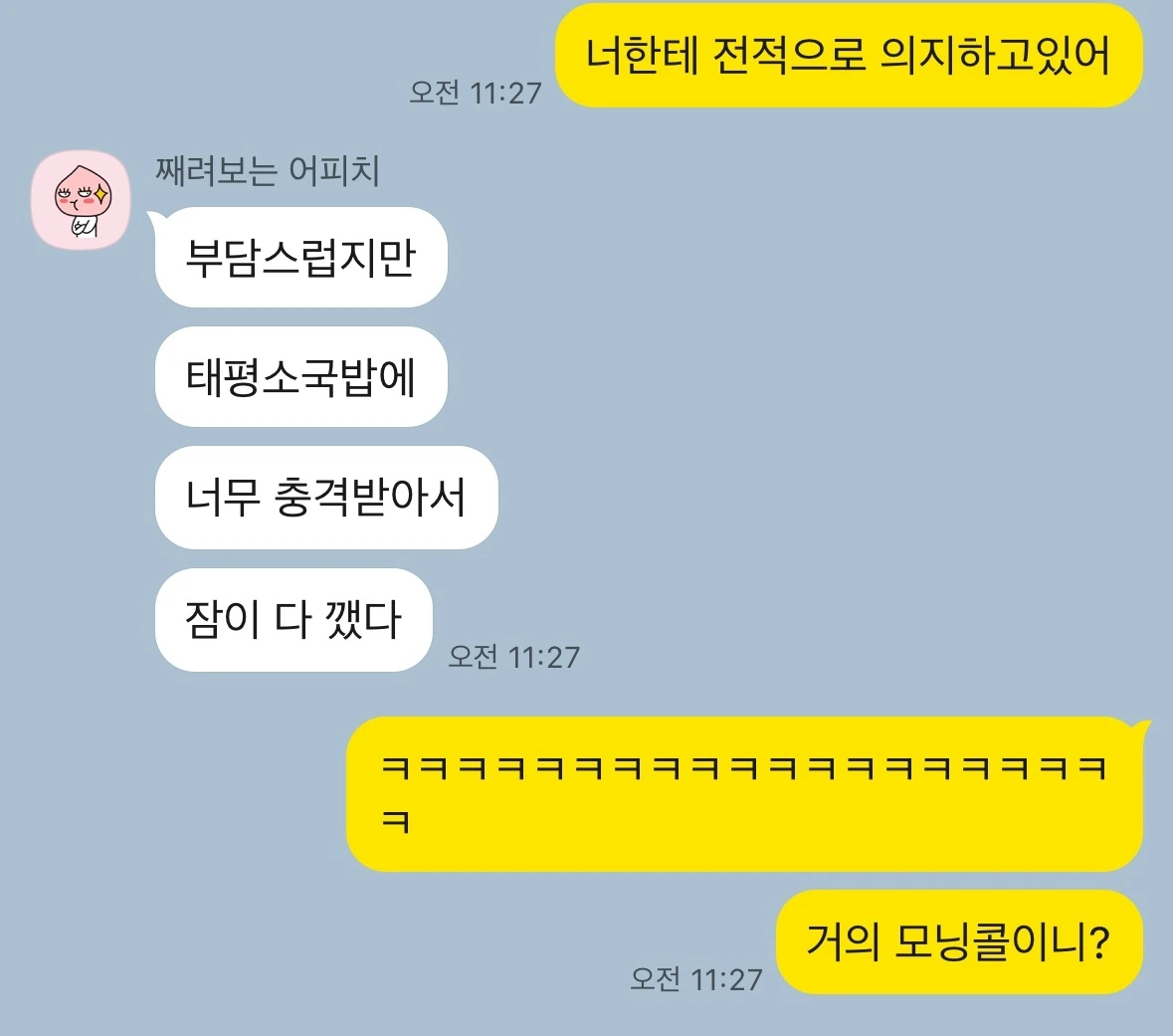Select the message 너무 충격받아서
This screenshot has width=1173, height=1036.
tap(326, 497)
